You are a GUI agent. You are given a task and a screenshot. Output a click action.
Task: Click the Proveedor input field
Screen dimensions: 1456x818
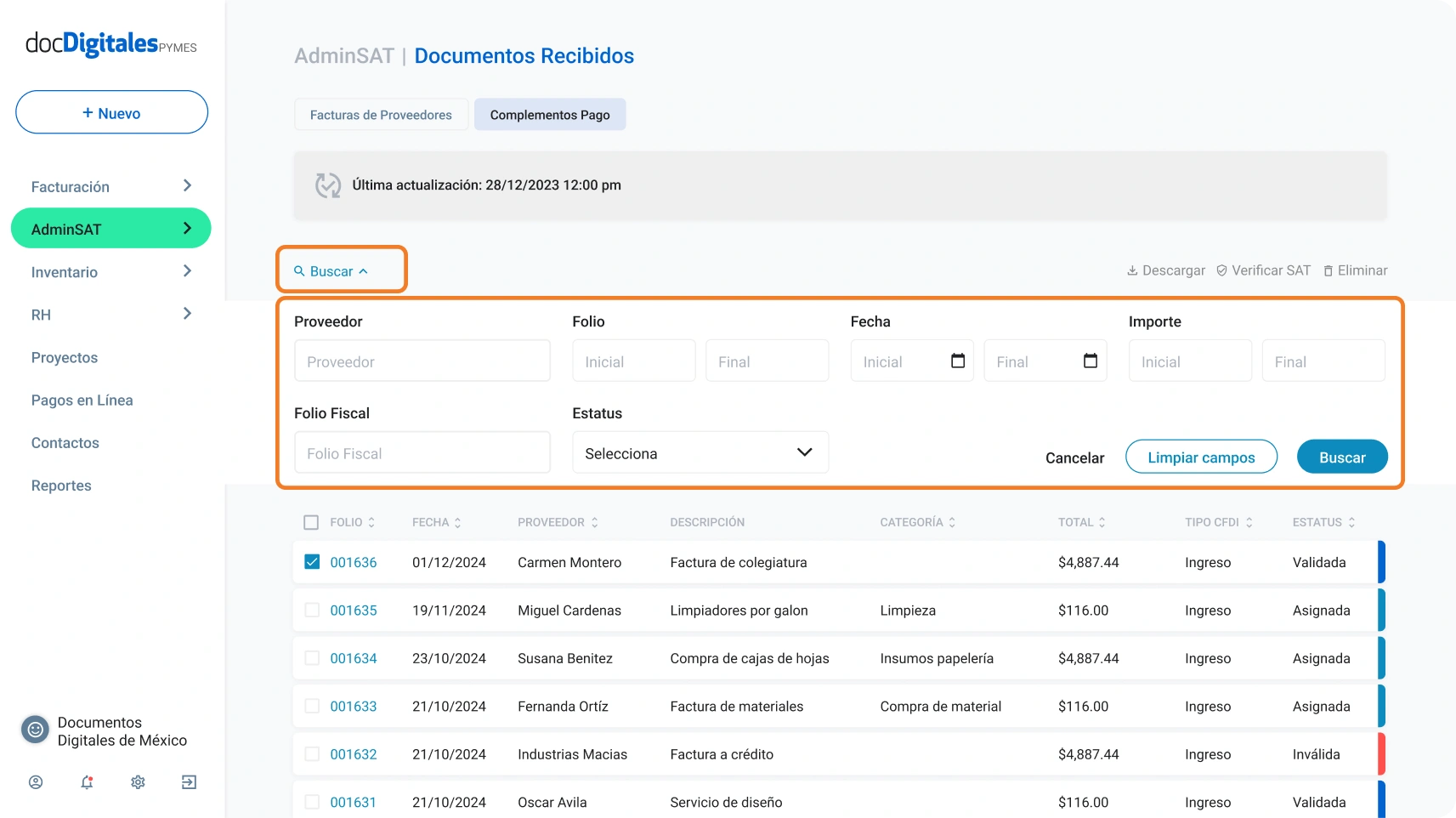click(x=422, y=361)
